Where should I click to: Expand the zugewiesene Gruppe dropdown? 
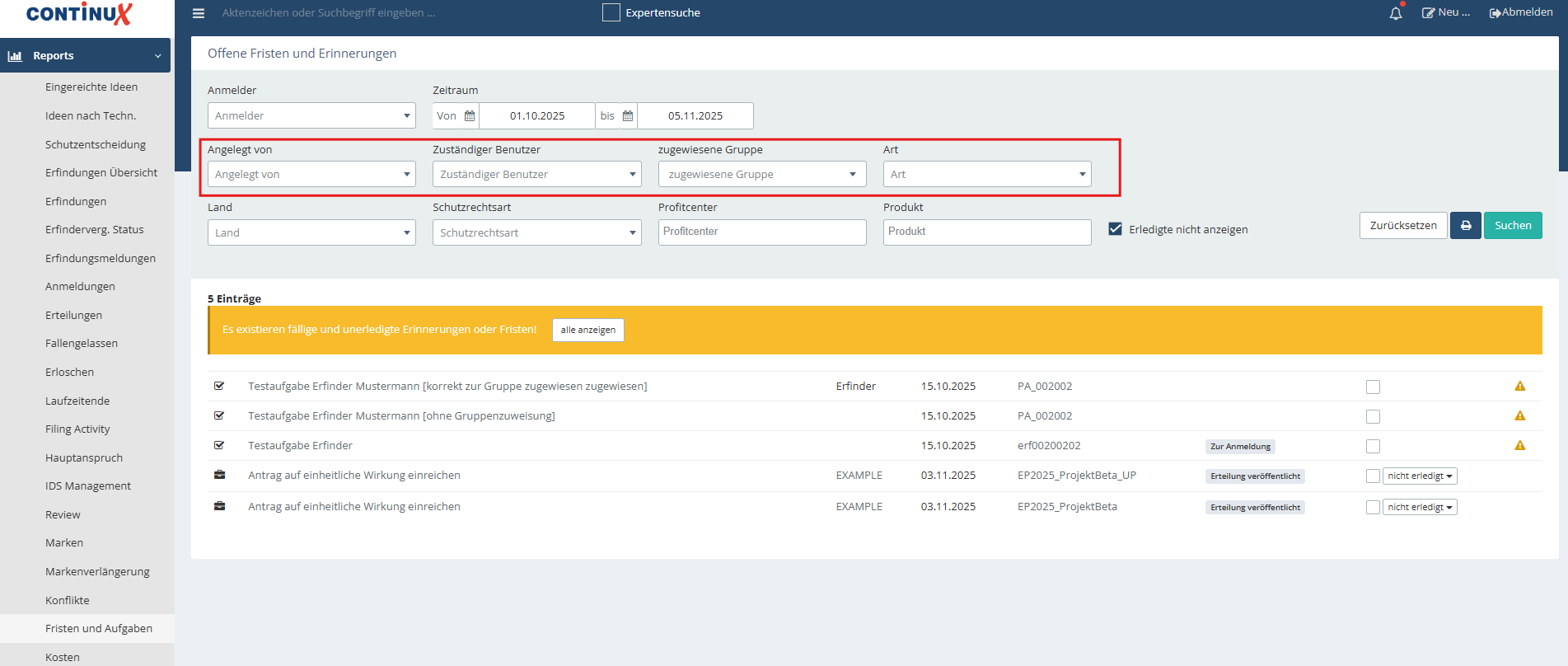click(761, 175)
